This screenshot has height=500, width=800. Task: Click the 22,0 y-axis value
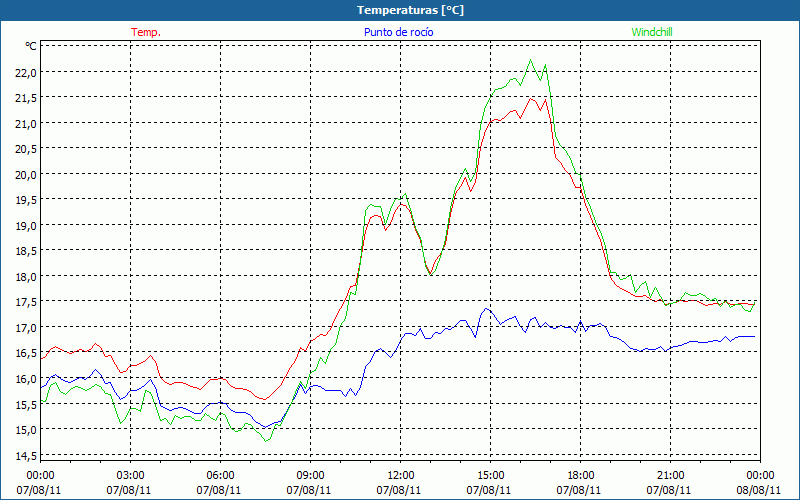(x=27, y=72)
